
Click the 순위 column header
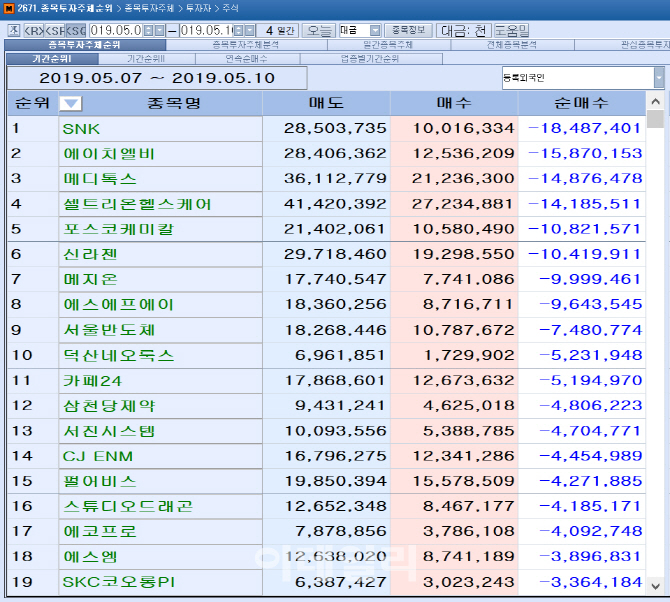tap(32, 103)
